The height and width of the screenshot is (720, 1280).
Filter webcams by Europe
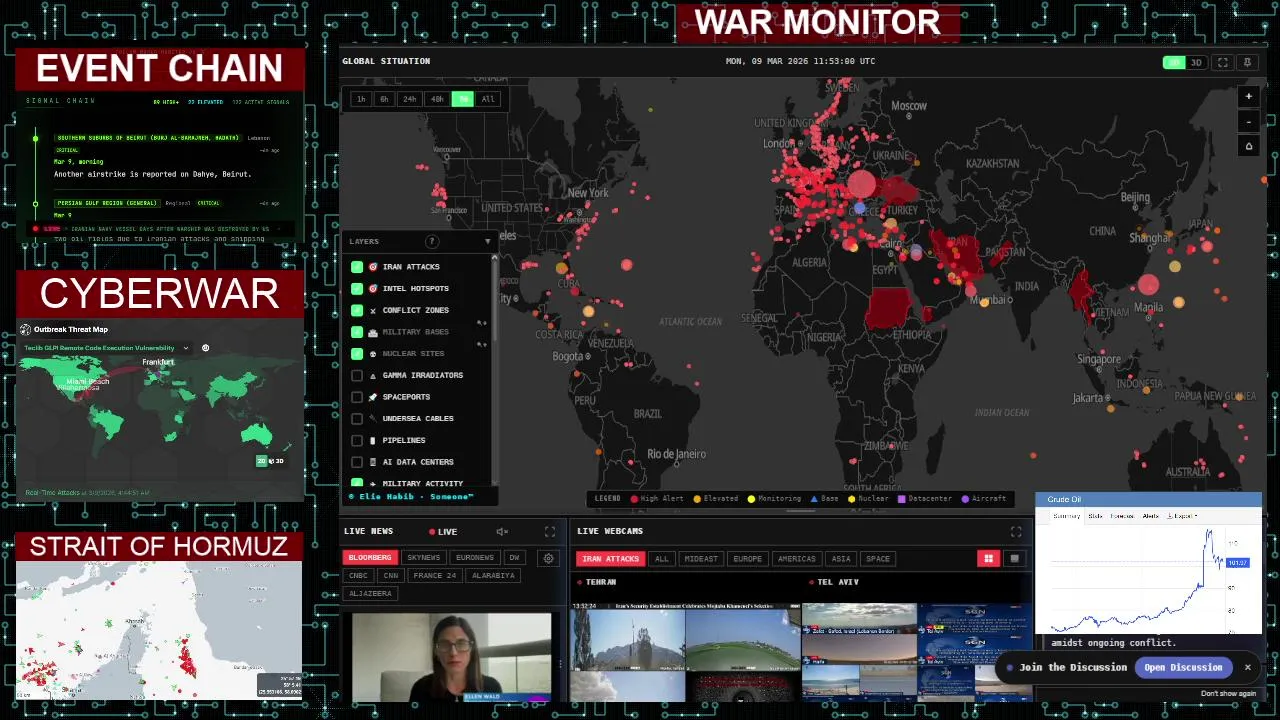[747, 559]
